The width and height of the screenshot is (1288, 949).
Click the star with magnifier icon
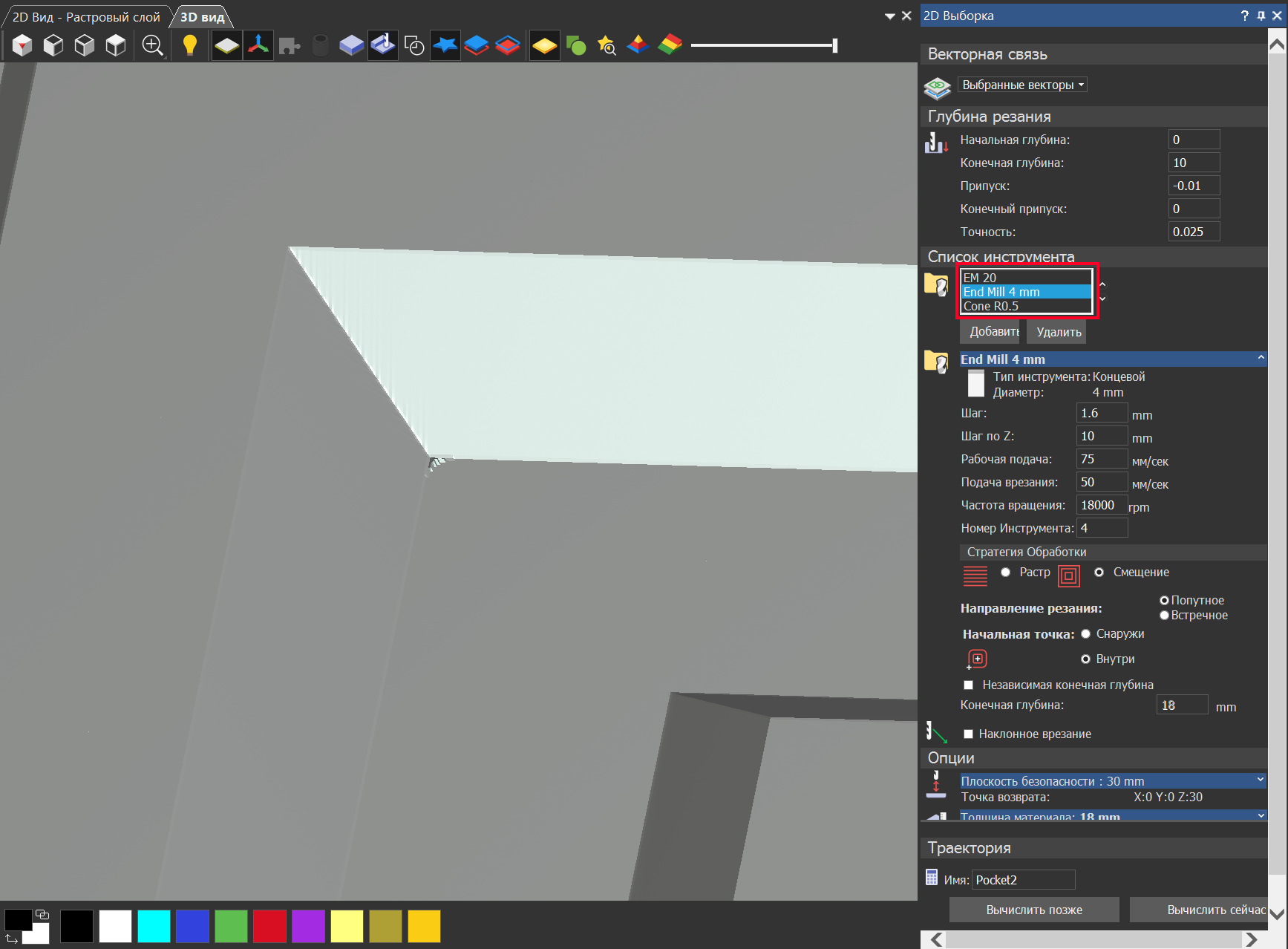click(x=607, y=45)
